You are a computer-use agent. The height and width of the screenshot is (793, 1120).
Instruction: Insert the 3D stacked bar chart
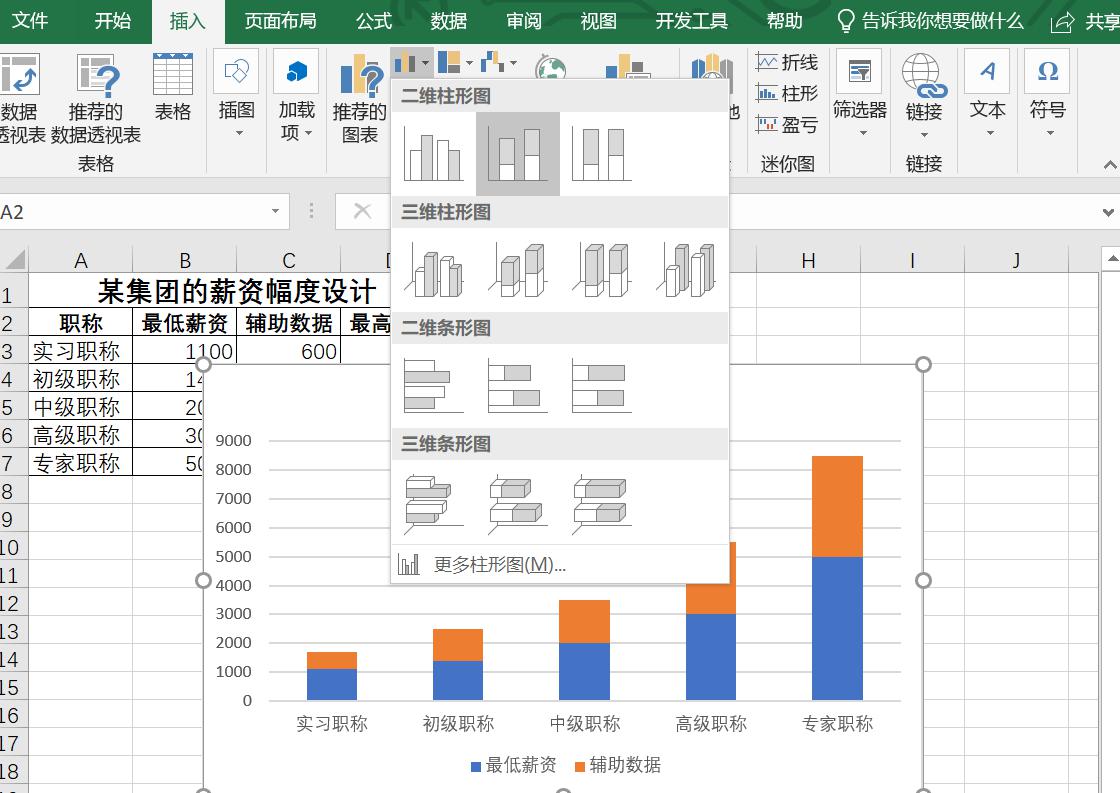click(518, 502)
